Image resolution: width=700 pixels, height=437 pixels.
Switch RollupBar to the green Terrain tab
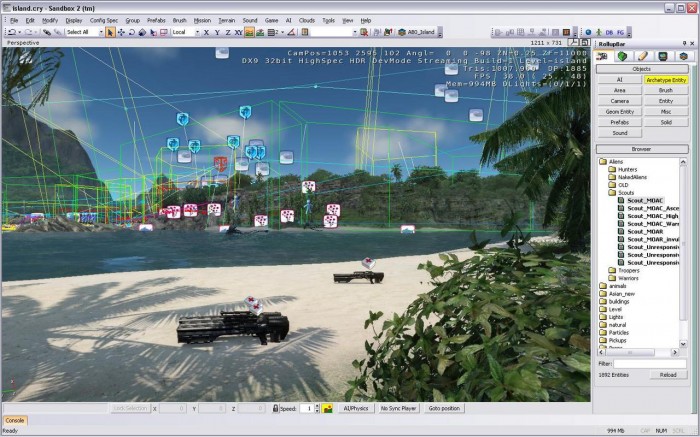tap(622, 56)
